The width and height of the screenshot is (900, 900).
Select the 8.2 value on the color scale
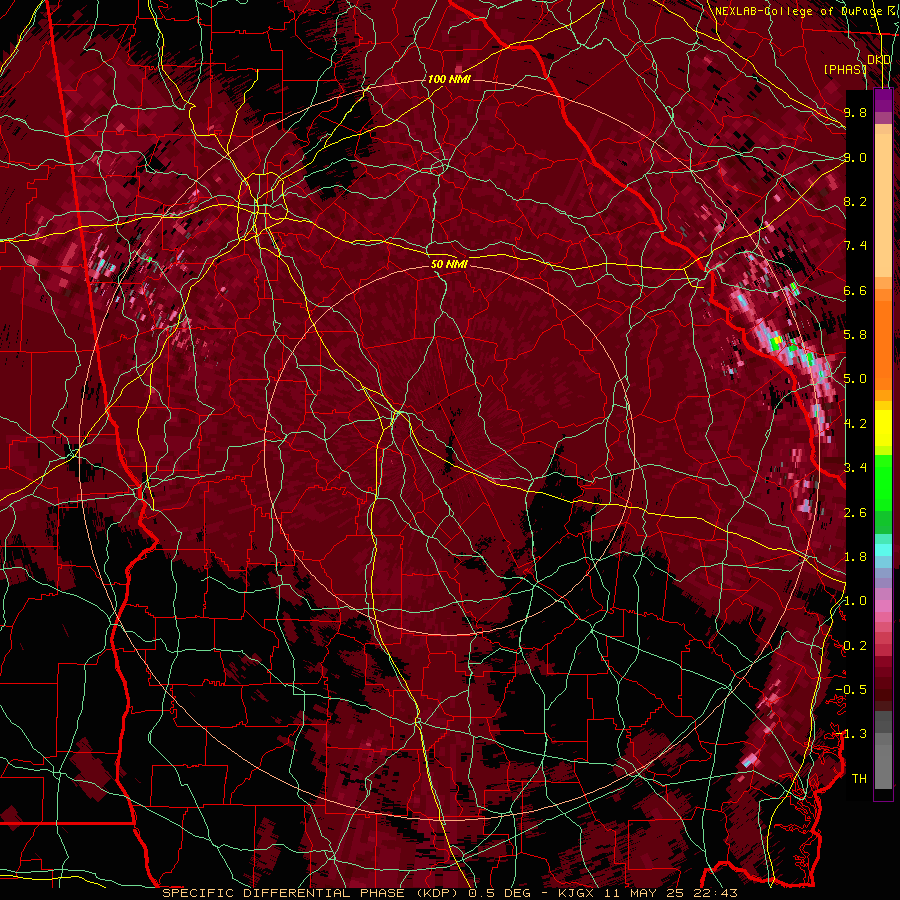[x=855, y=201]
